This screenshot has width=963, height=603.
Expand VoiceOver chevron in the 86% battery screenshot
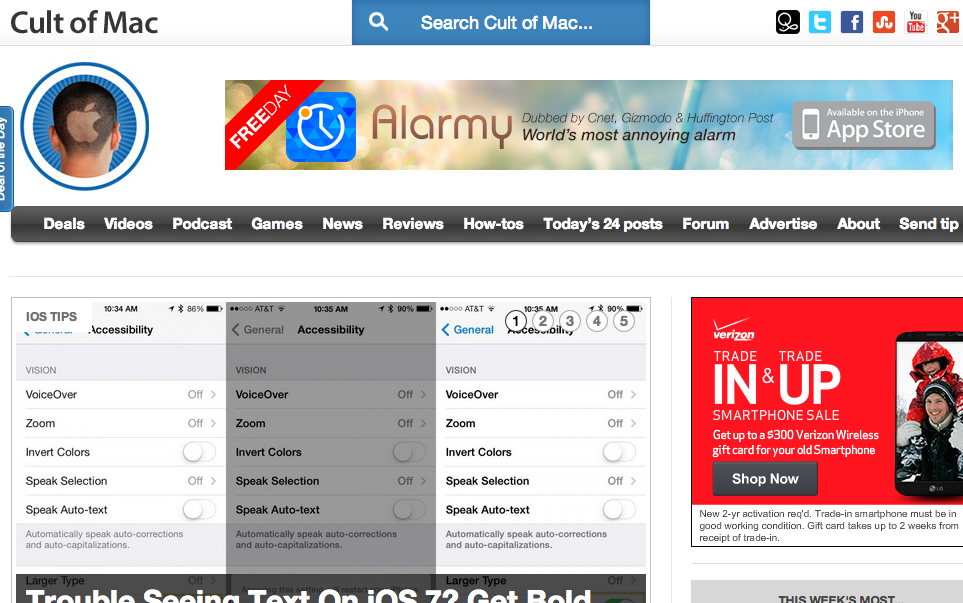coord(213,394)
